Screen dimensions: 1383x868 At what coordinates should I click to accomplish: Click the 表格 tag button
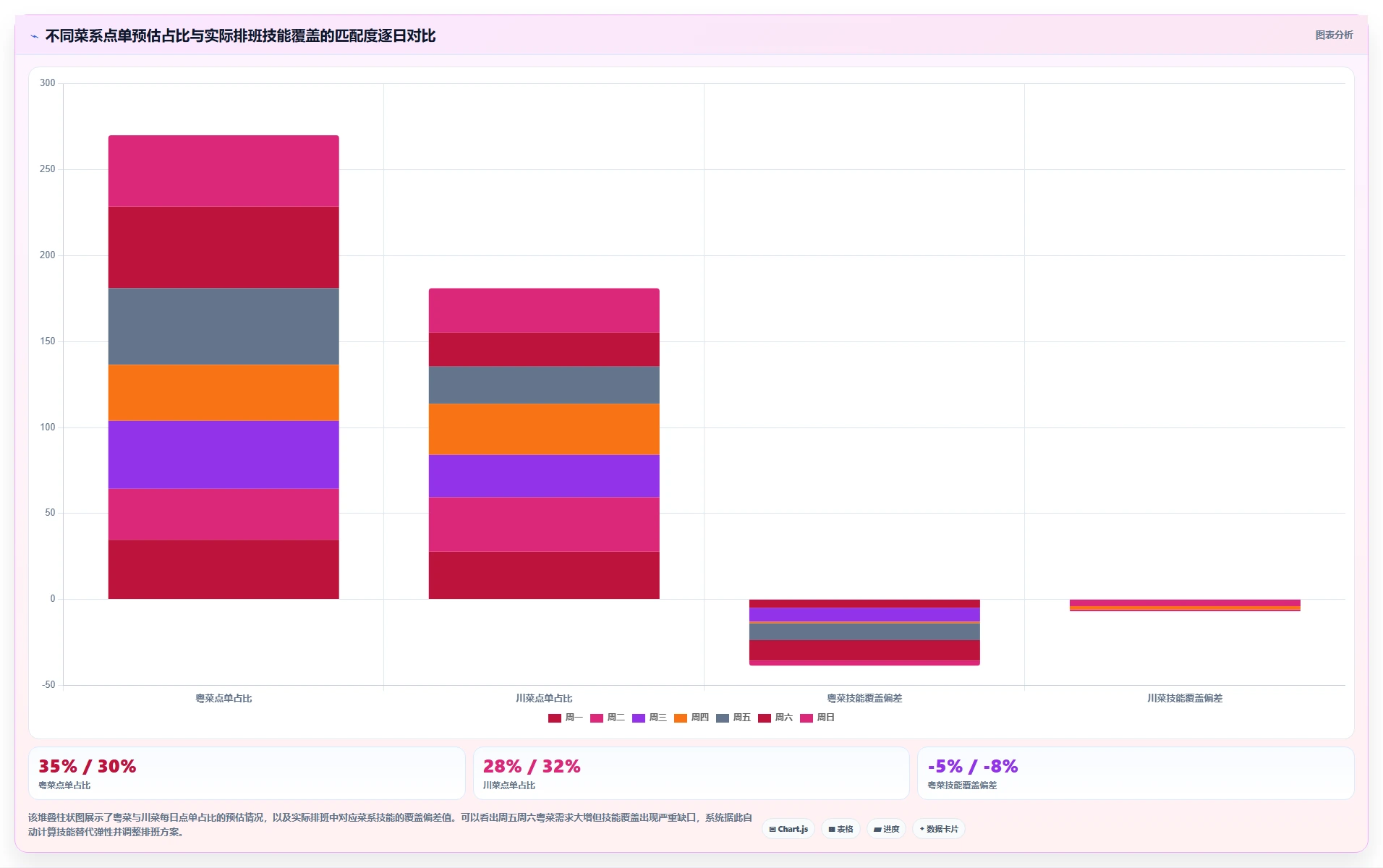[x=841, y=829]
